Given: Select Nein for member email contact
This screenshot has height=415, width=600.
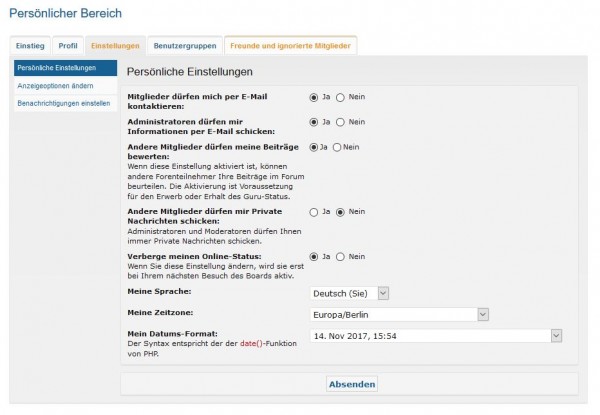Looking at the screenshot, I should point(340,97).
